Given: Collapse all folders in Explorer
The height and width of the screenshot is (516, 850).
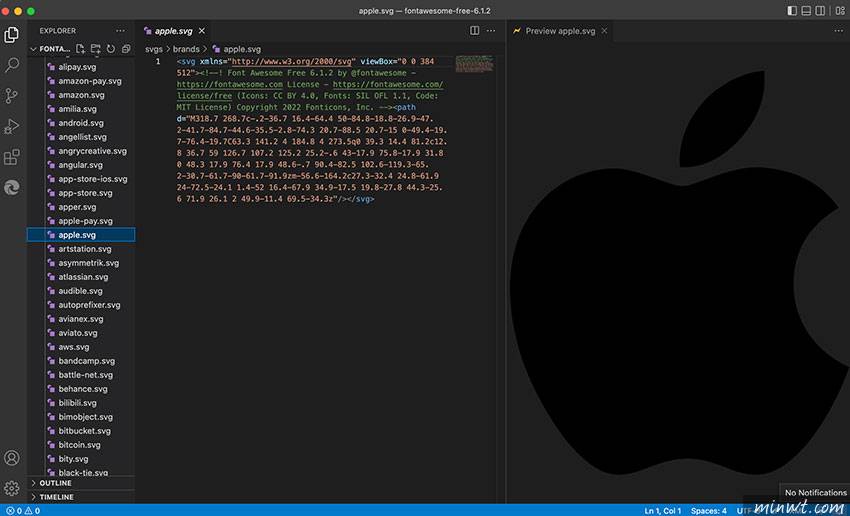Looking at the screenshot, I should (x=126, y=48).
